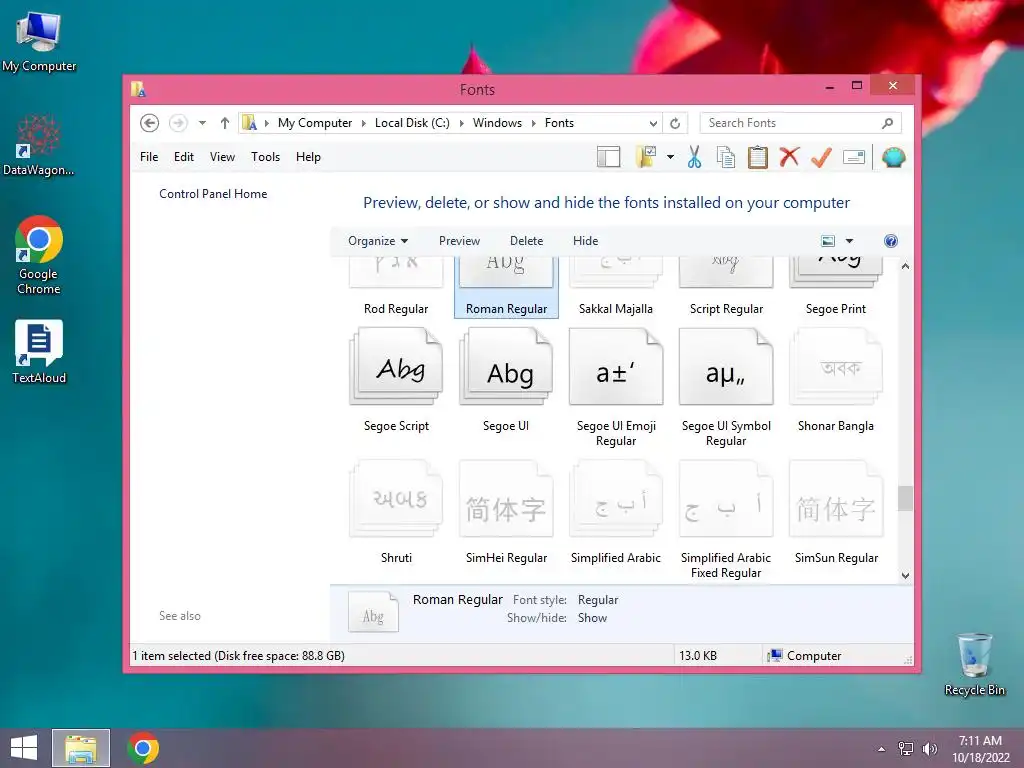Image resolution: width=1024 pixels, height=768 pixels.
Task: Select the Shonar Bangla font icon
Action: coord(836,366)
